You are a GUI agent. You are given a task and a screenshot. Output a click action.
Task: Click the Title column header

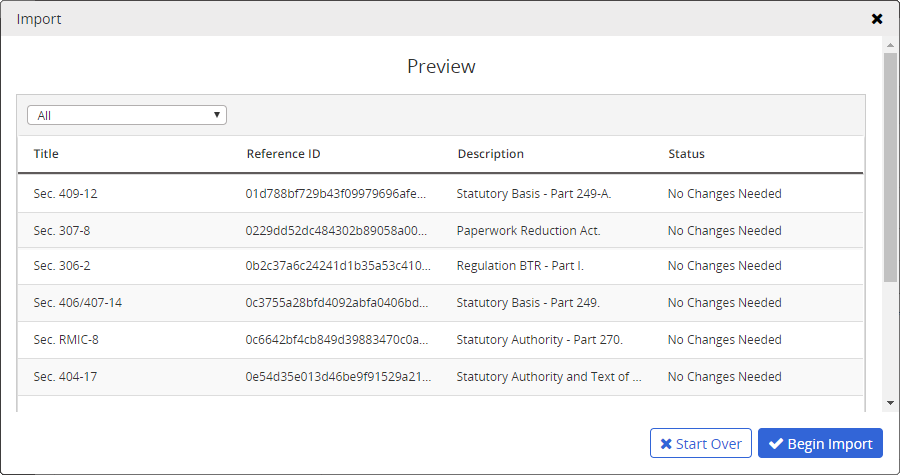click(x=46, y=154)
